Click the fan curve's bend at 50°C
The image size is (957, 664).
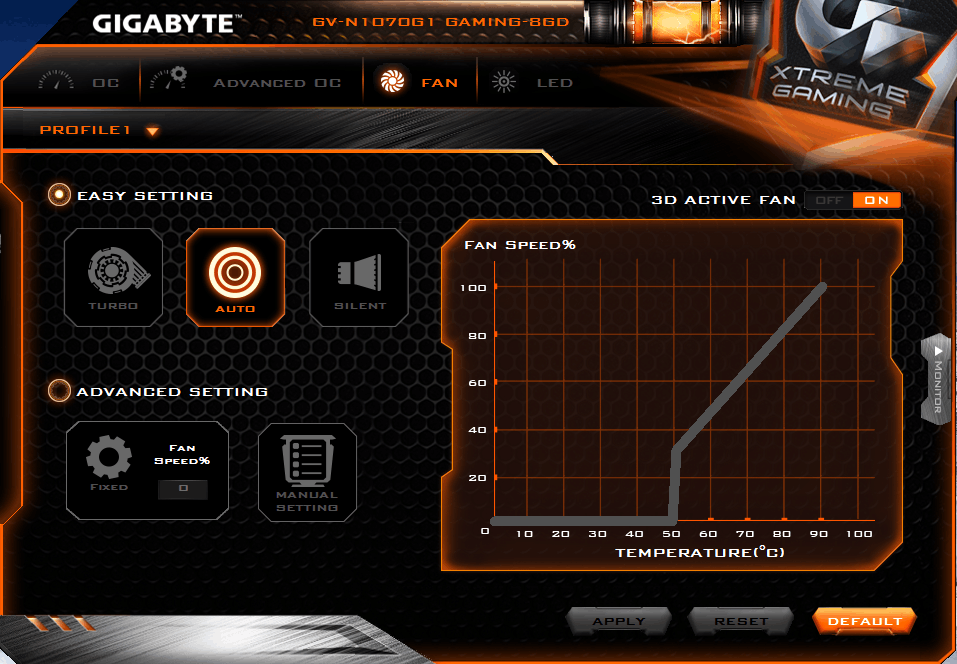(x=676, y=451)
